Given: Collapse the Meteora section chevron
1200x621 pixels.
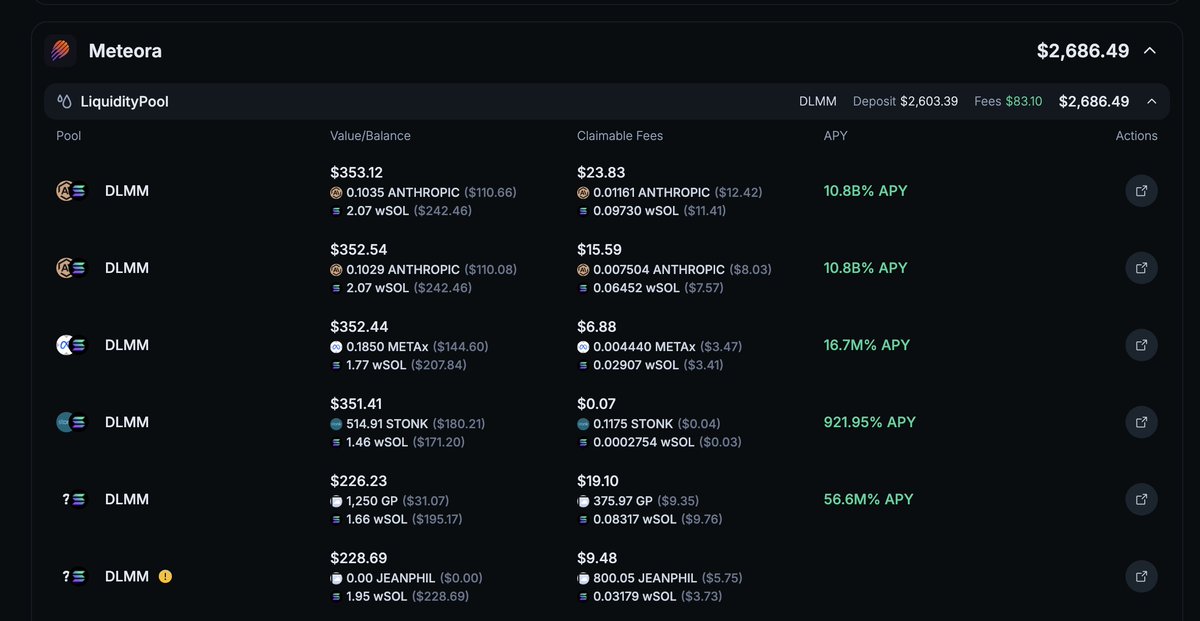Looking at the screenshot, I should 1150,50.
